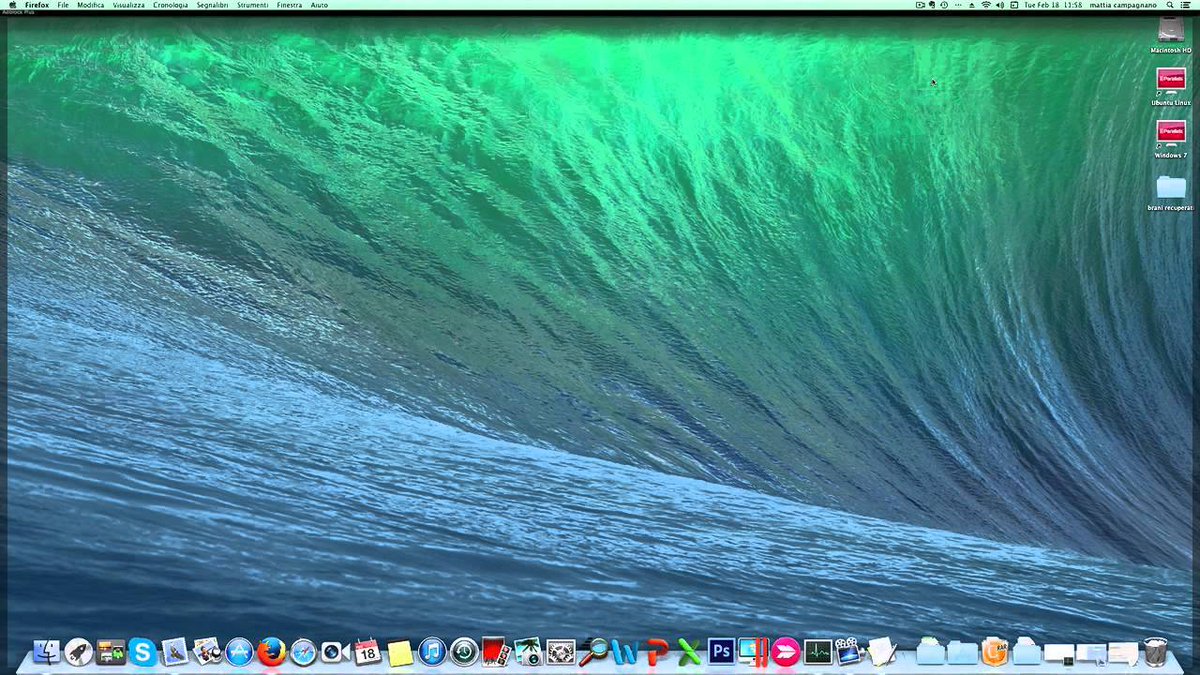Viewport: 1200px width, 675px height.
Task: Open Spotlight search magnifier in menu bar
Action: pyautogui.click(x=1170, y=5)
